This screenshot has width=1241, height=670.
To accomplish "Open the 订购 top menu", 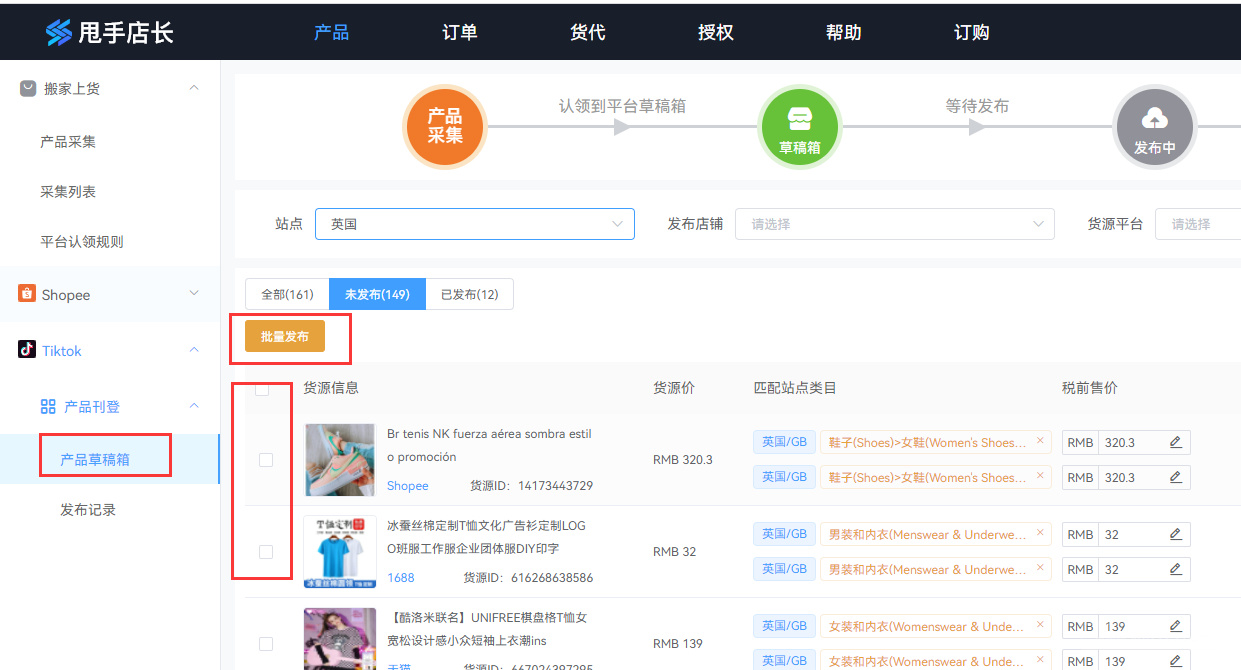I will click(971, 32).
